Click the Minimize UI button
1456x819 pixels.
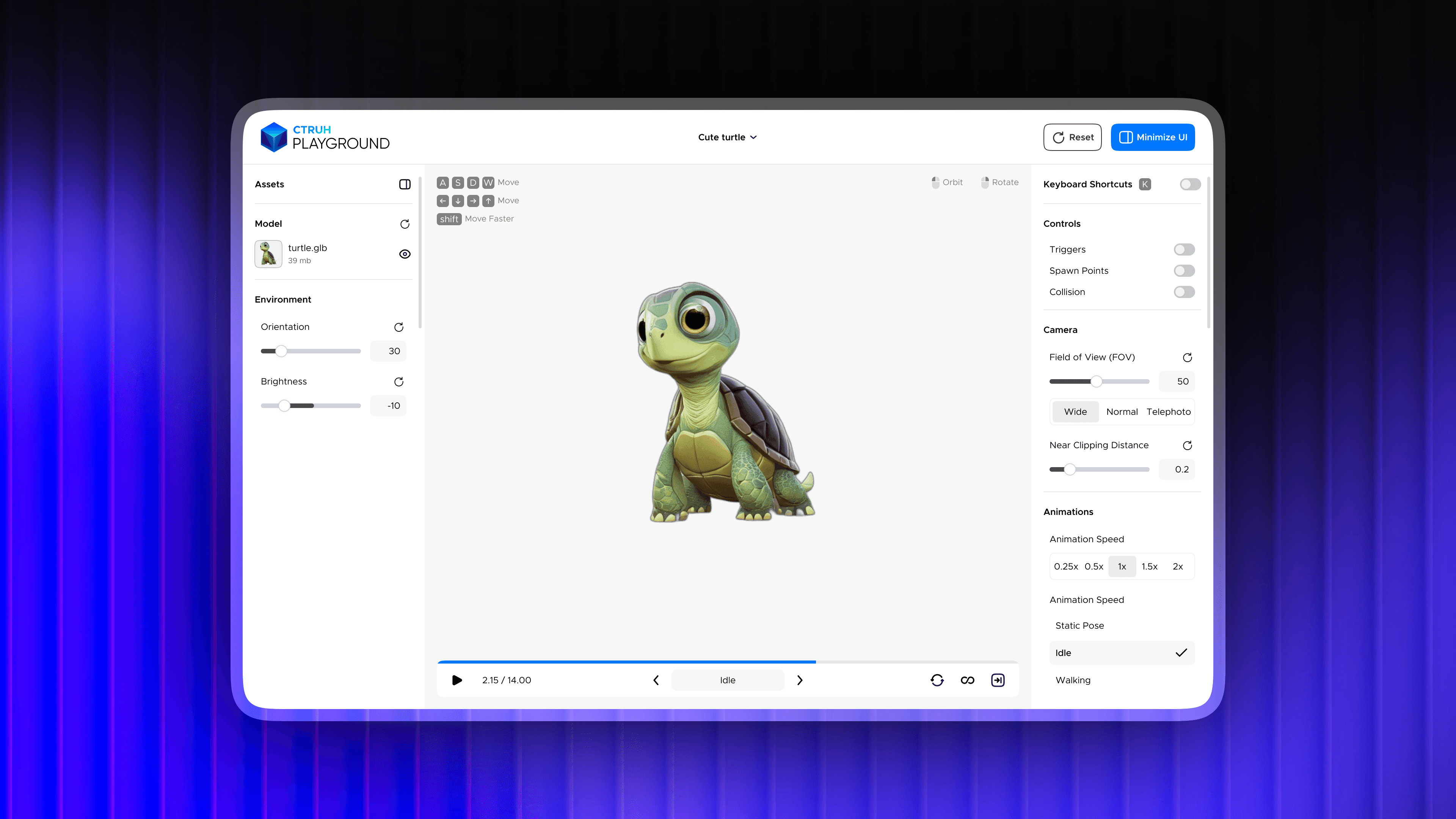(1153, 137)
